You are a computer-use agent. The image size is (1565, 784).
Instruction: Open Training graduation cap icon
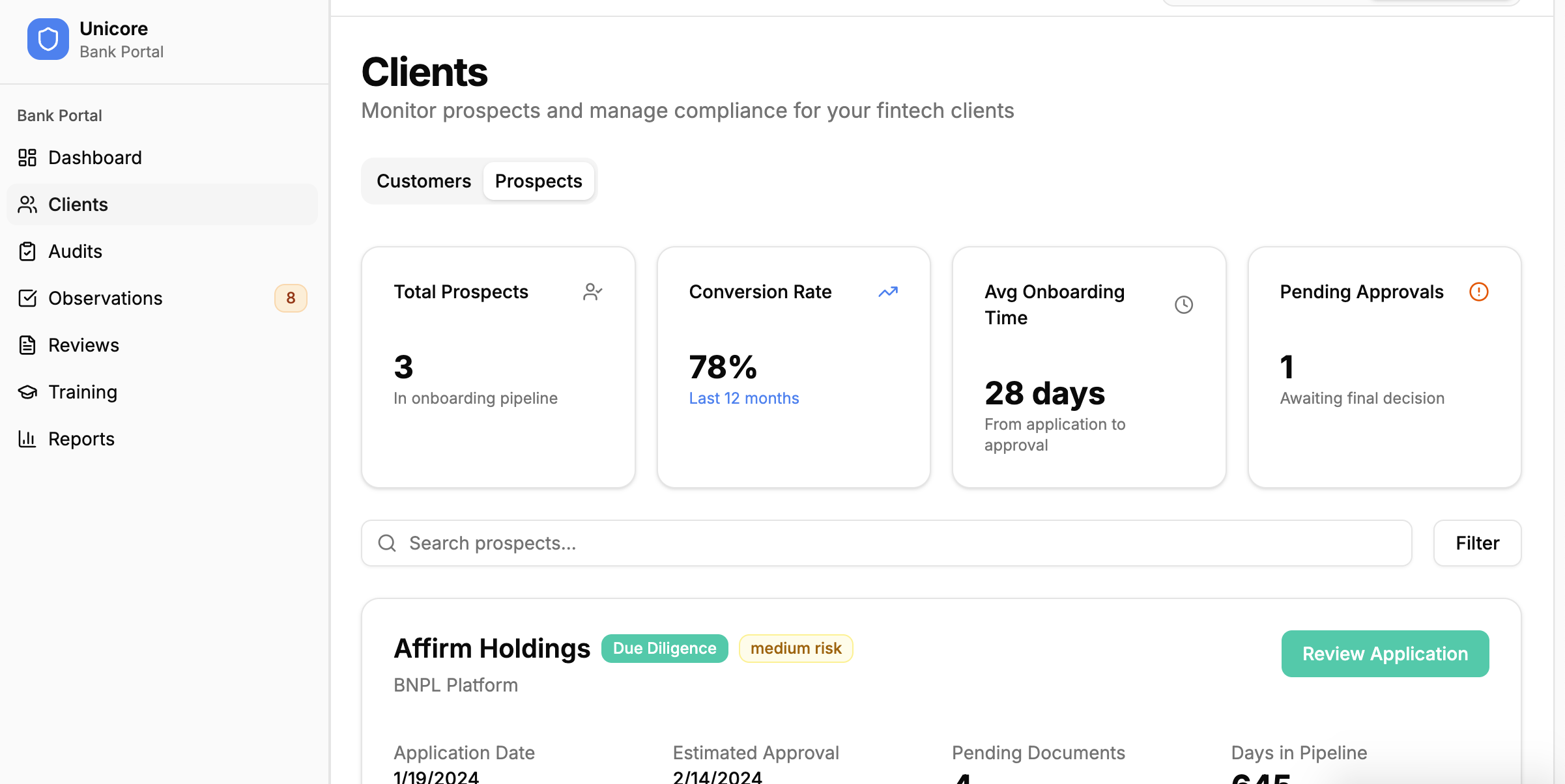pos(27,392)
